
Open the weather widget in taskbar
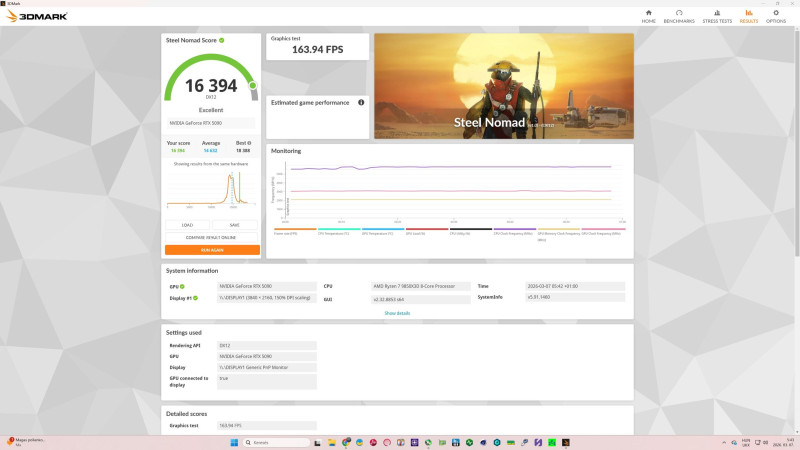coord(26,442)
